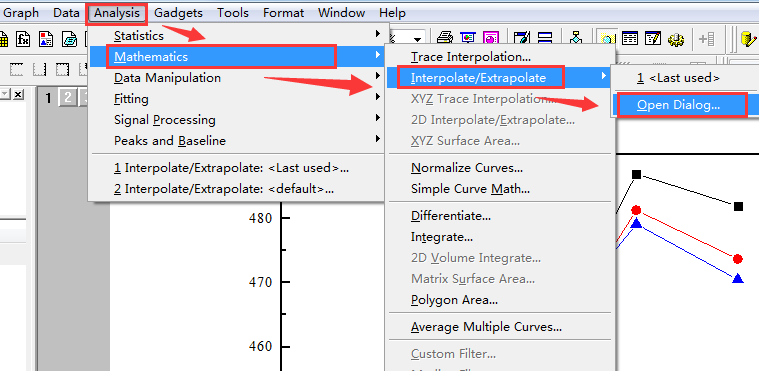Click the yellow gear settings icon
This screenshot has height=371, width=759.
click(676, 38)
